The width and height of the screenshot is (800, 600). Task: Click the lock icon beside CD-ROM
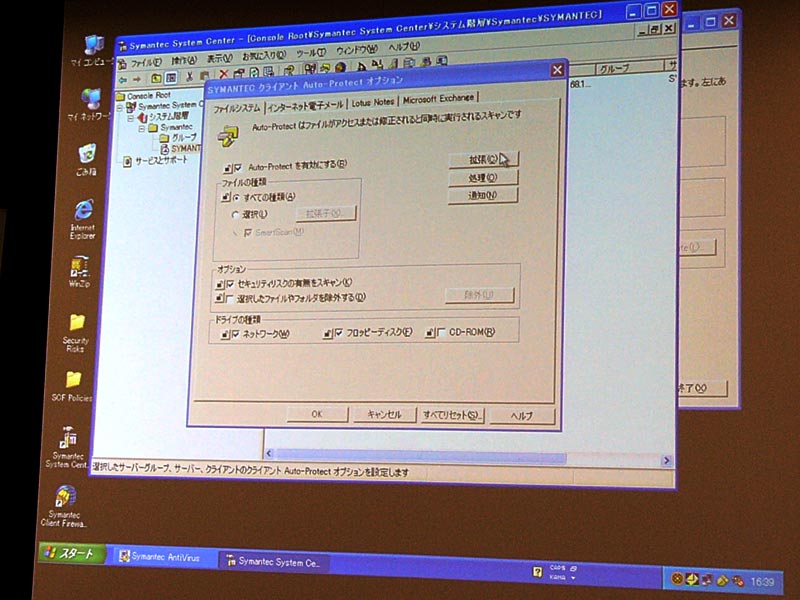point(430,333)
